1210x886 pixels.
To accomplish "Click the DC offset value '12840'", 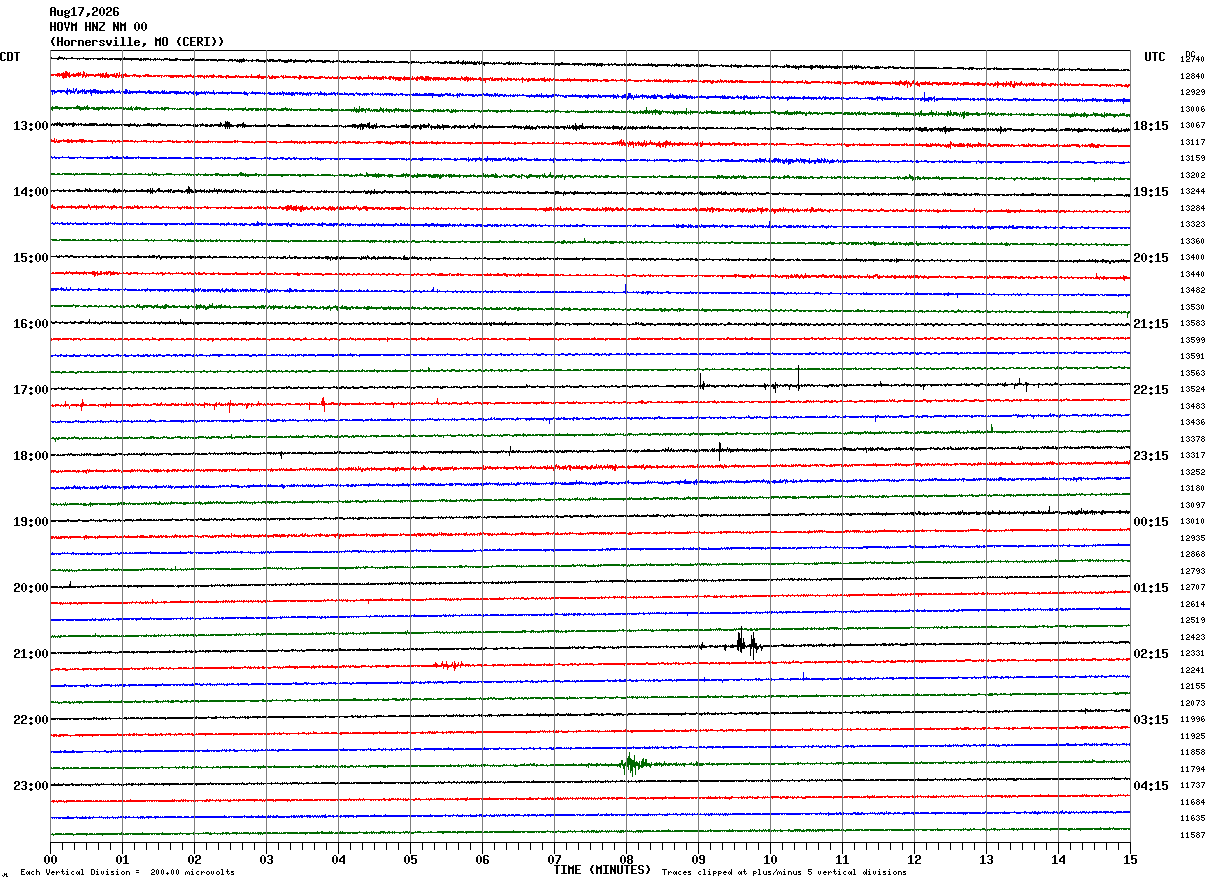I will pos(1192,76).
